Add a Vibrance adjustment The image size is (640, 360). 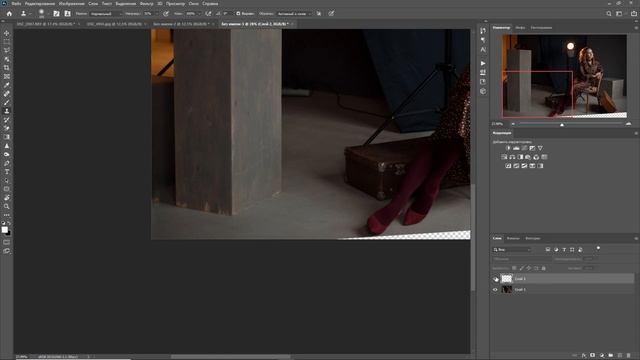click(x=540, y=148)
